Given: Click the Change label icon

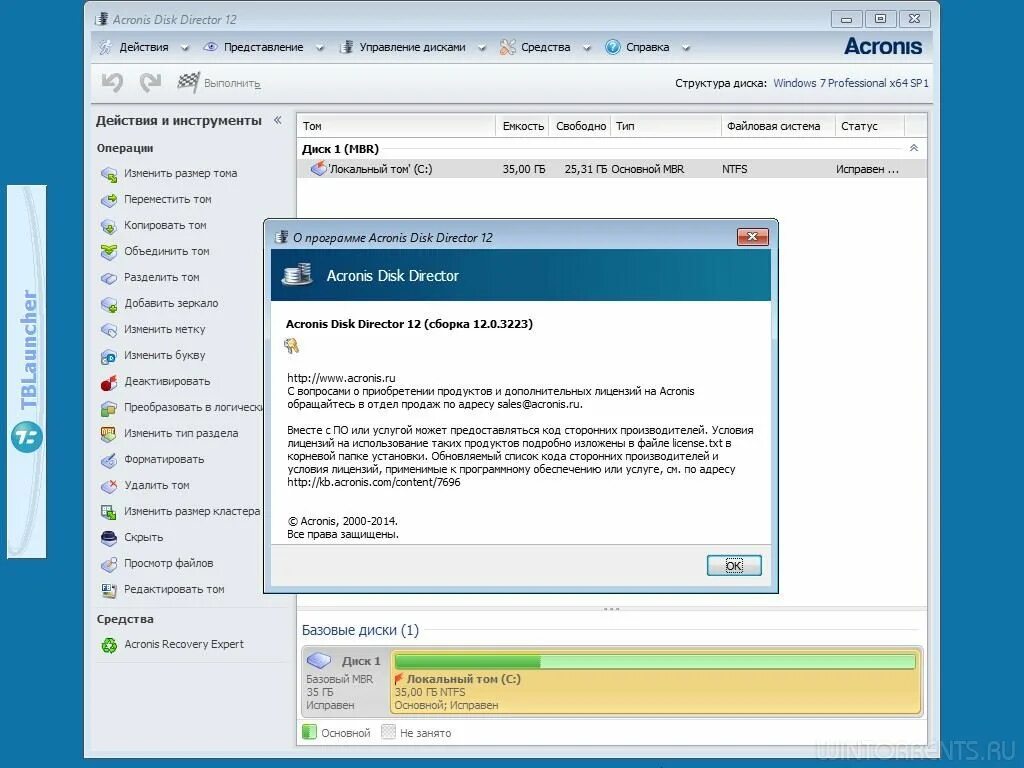Looking at the screenshot, I should click(108, 330).
